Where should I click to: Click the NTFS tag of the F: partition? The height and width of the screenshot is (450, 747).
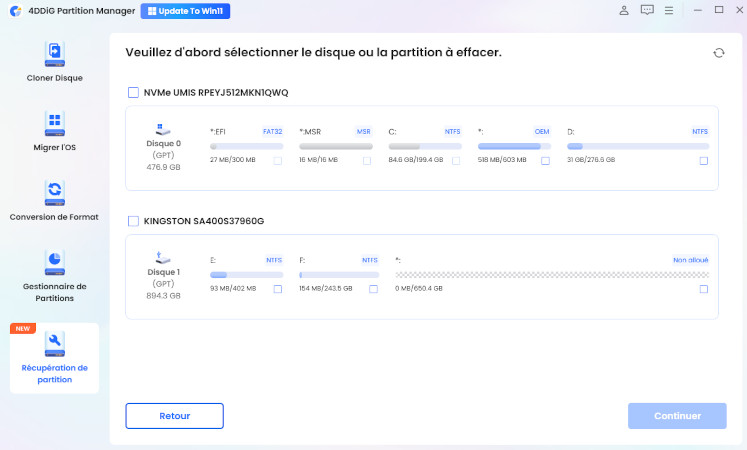coord(370,260)
